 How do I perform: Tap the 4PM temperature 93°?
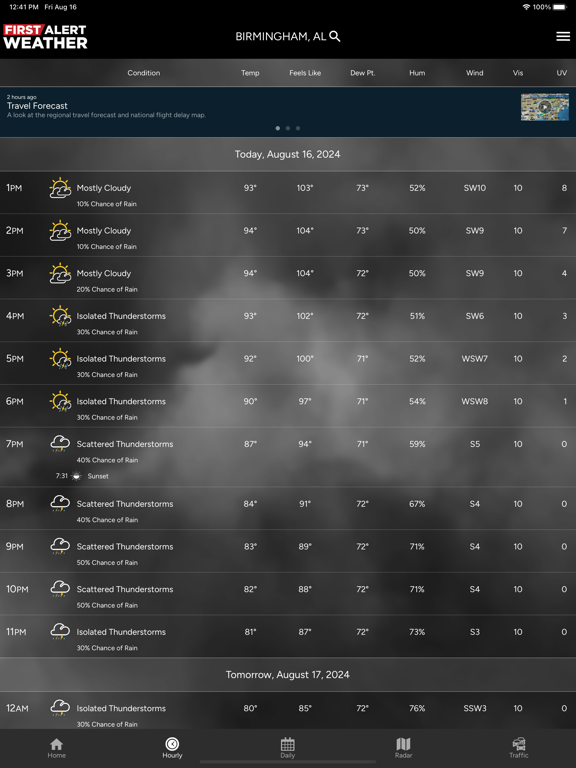coord(250,316)
